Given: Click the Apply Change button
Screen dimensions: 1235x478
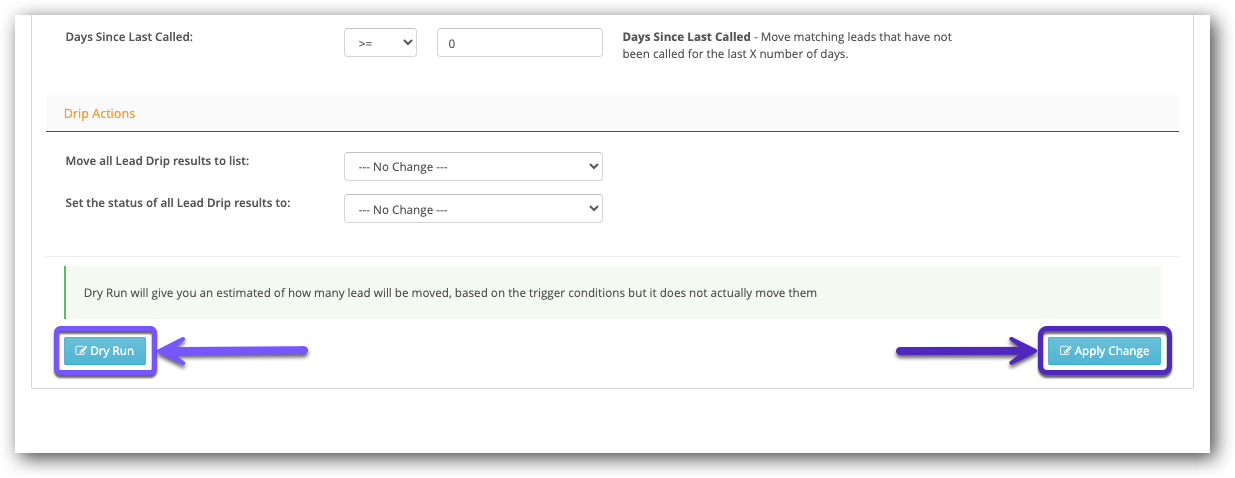Looking at the screenshot, I should point(1104,351).
